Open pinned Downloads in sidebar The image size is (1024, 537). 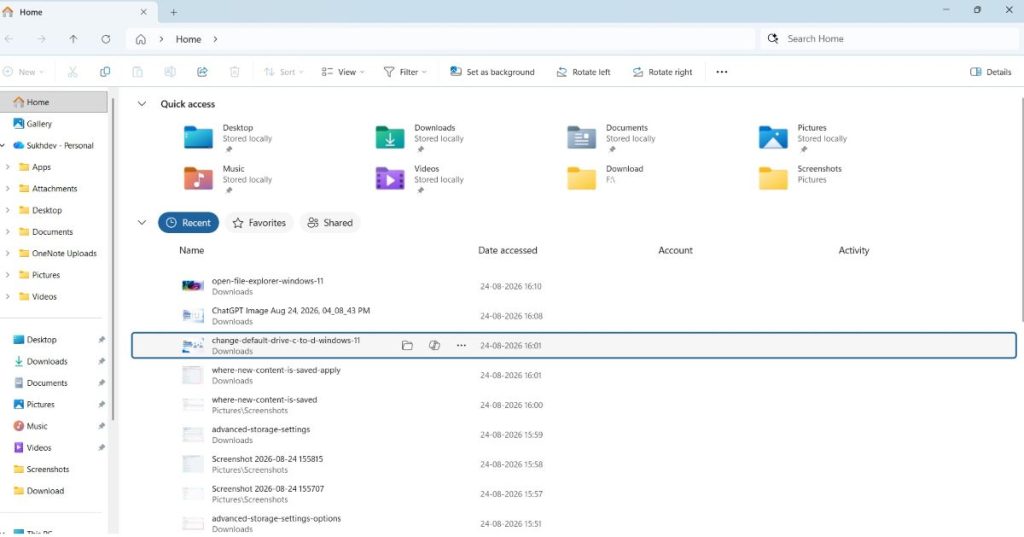pos(40,361)
